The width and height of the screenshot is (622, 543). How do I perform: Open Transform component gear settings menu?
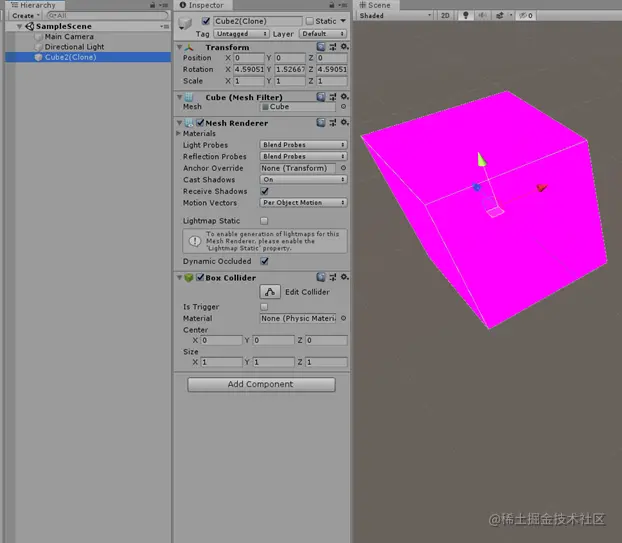point(345,47)
